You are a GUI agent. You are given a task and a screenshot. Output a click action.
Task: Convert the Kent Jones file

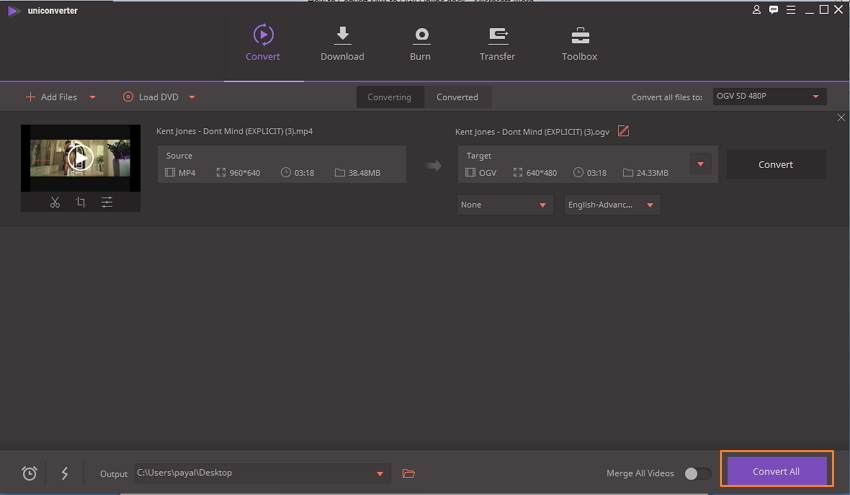coord(776,164)
